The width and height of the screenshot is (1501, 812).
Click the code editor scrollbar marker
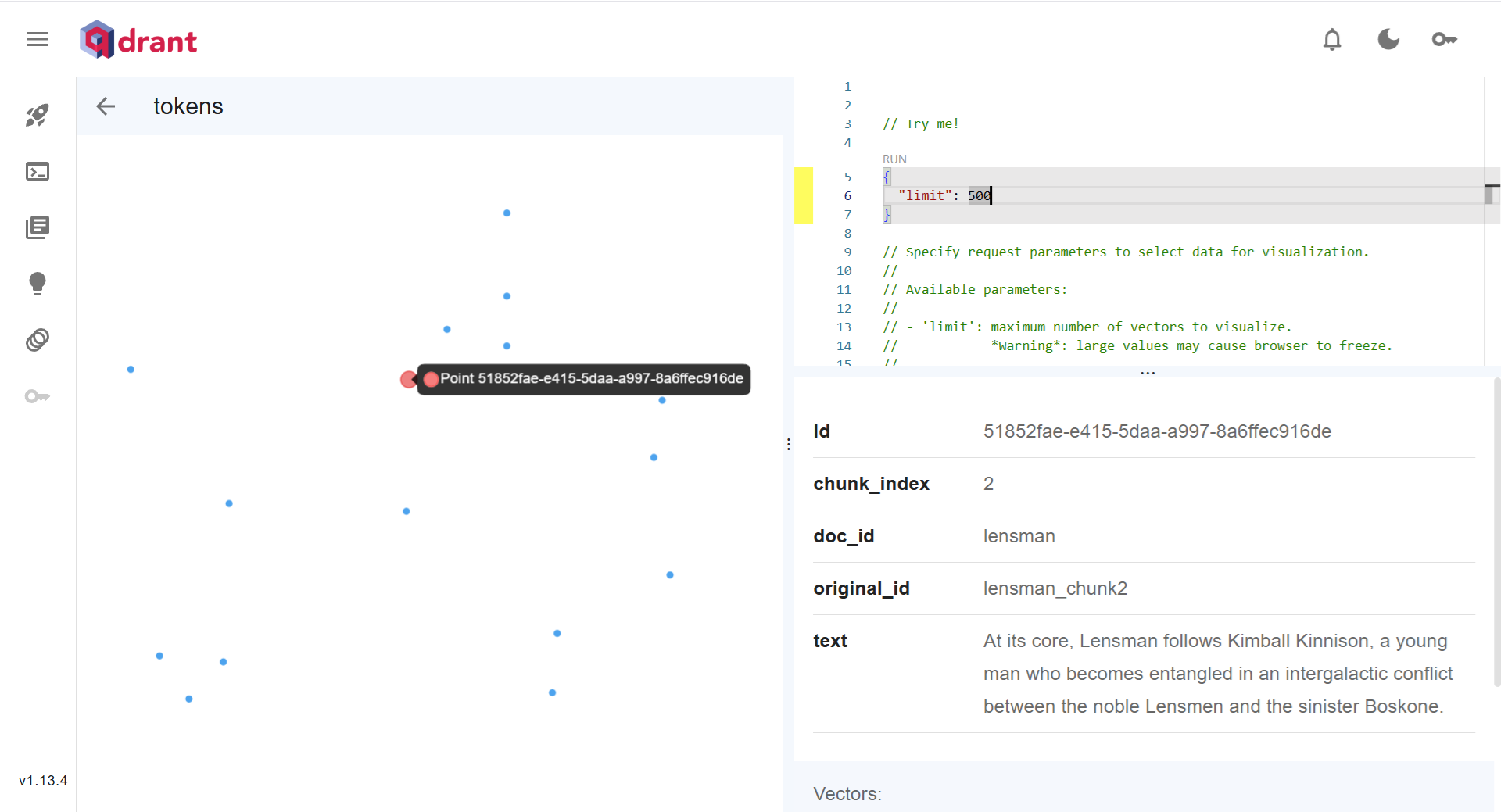point(1490,194)
